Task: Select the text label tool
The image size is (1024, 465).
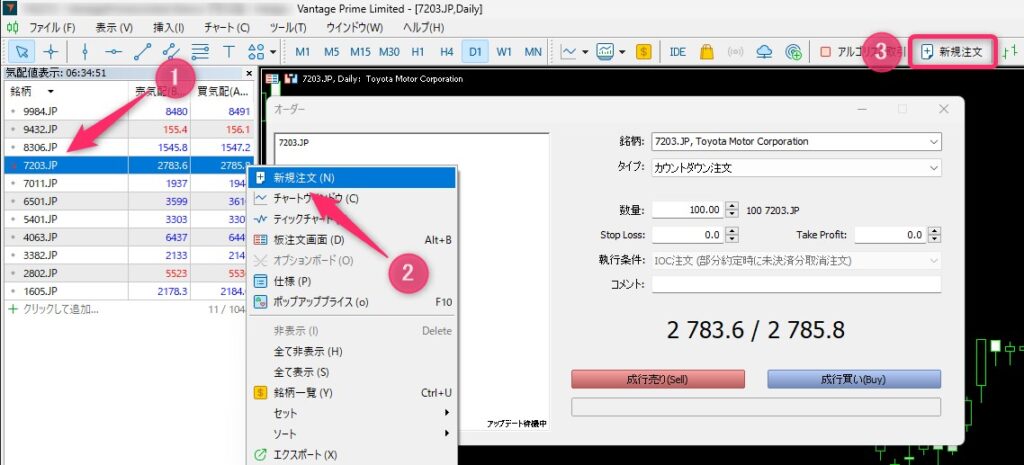Action: click(229, 51)
